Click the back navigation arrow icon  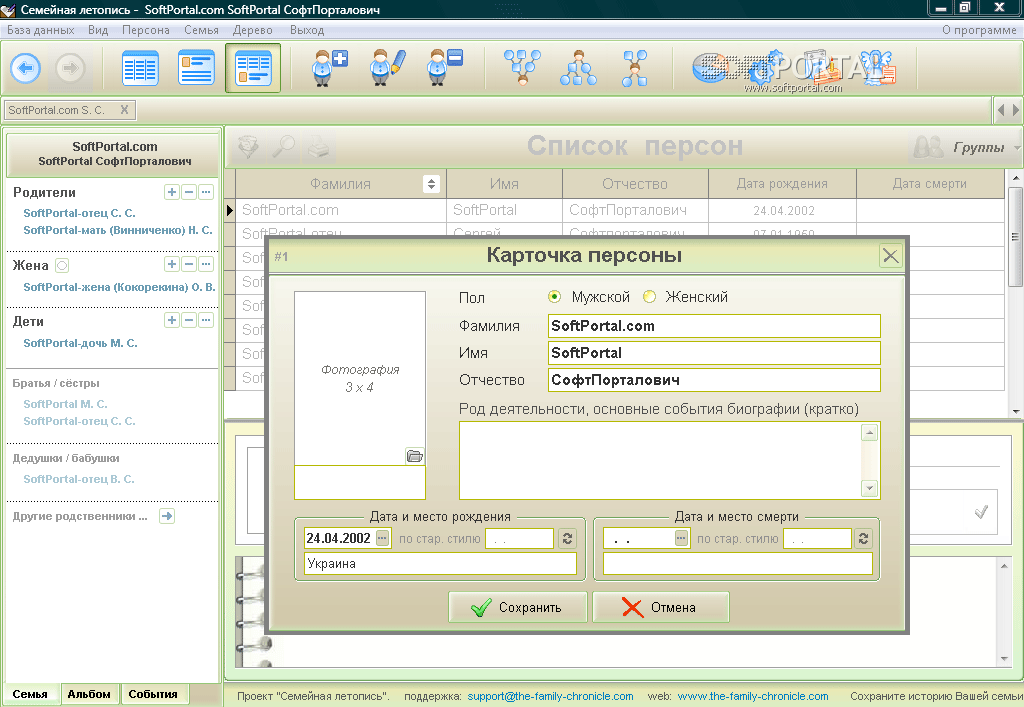point(25,68)
